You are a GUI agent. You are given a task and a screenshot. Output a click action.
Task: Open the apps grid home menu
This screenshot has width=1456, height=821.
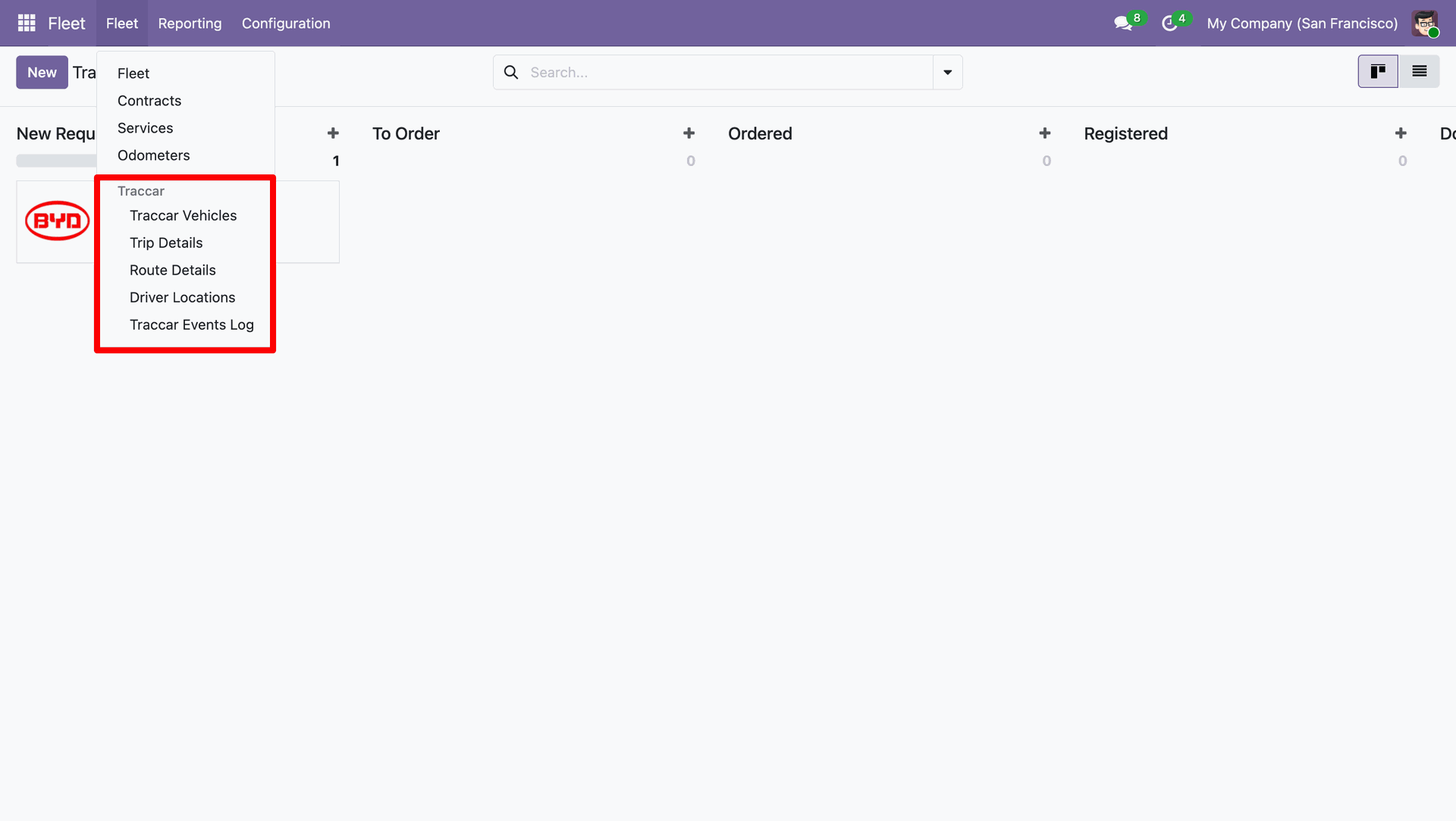coord(27,23)
